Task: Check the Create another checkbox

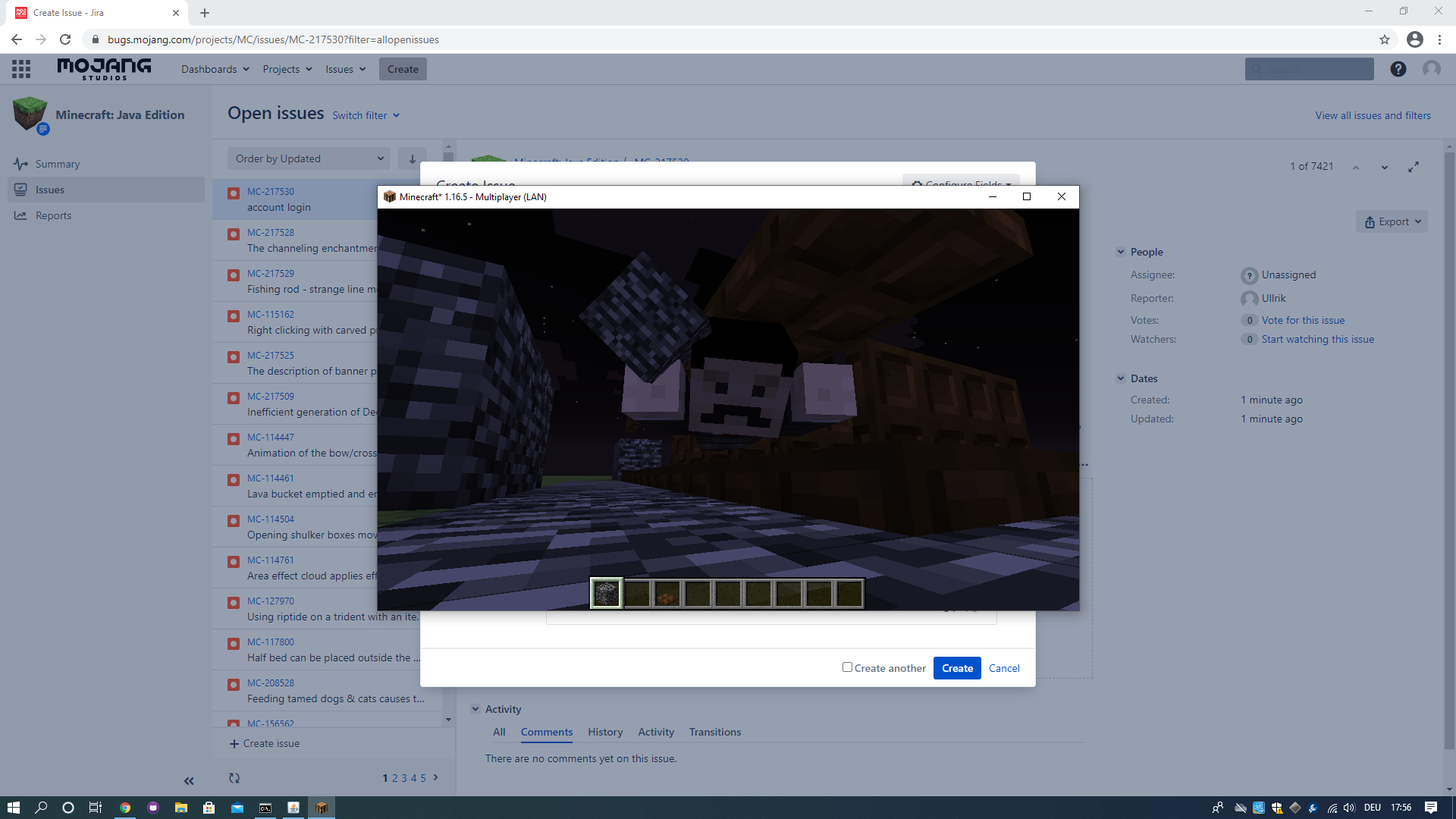Action: [847, 667]
